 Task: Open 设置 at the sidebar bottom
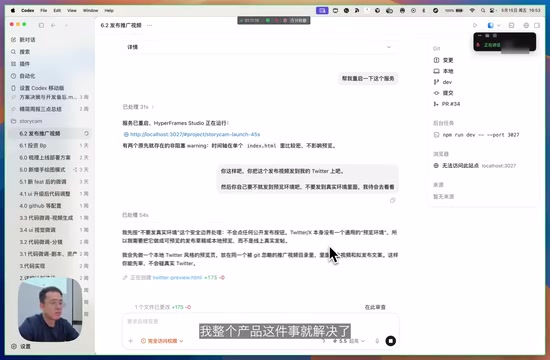pos(21,346)
